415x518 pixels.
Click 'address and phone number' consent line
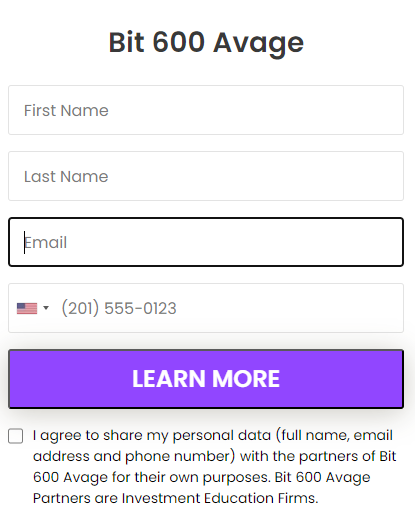(134, 456)
